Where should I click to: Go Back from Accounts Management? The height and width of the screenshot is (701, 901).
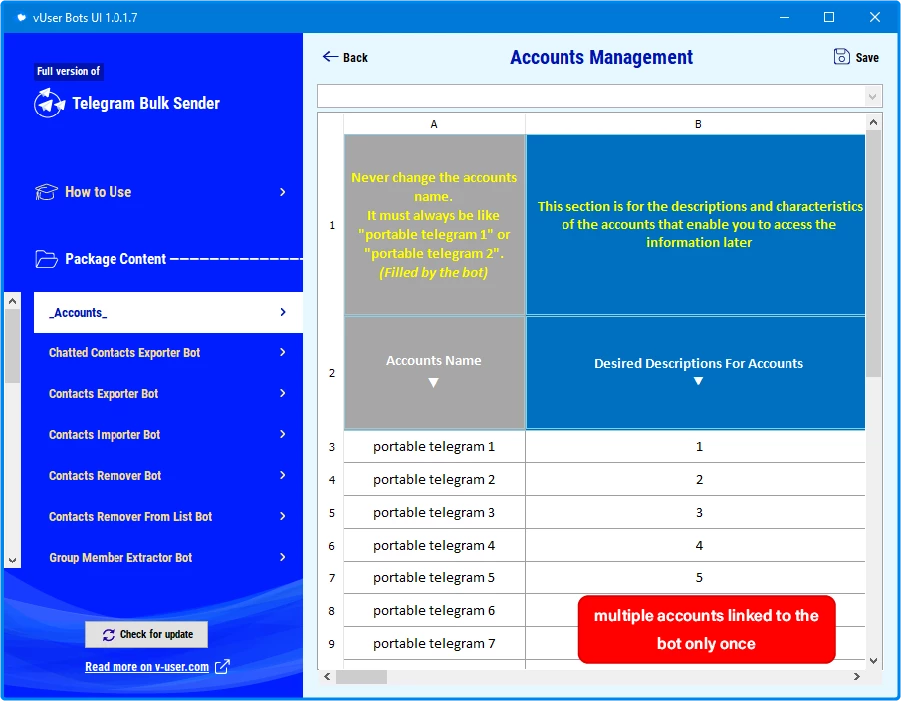(345, 57)
